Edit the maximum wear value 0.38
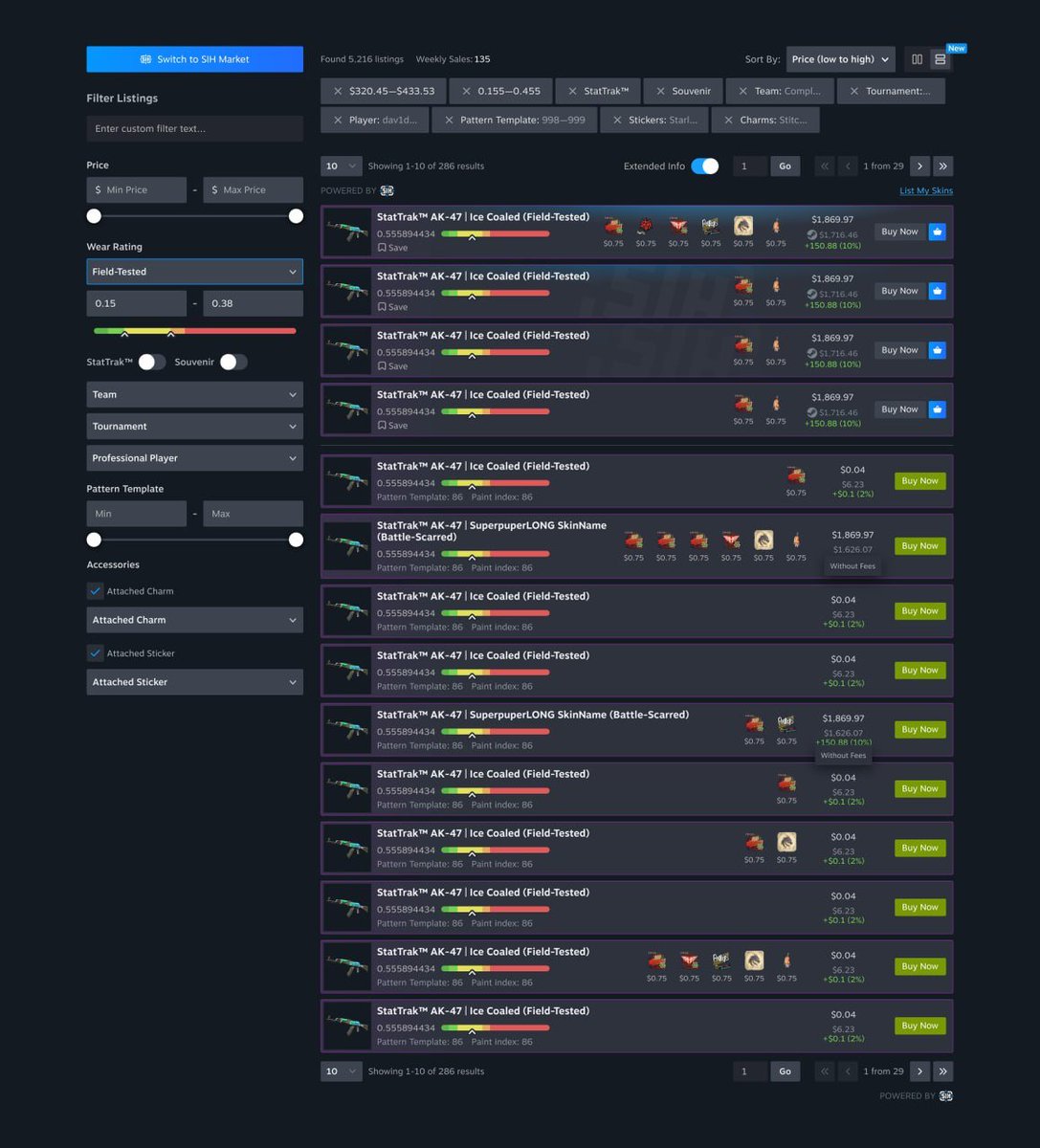The image size is (1040, 1148). 253,303
